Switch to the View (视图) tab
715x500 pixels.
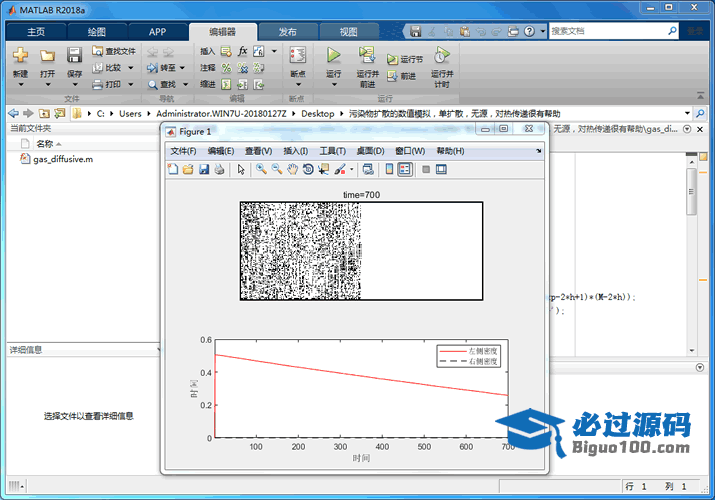[348, 32]
